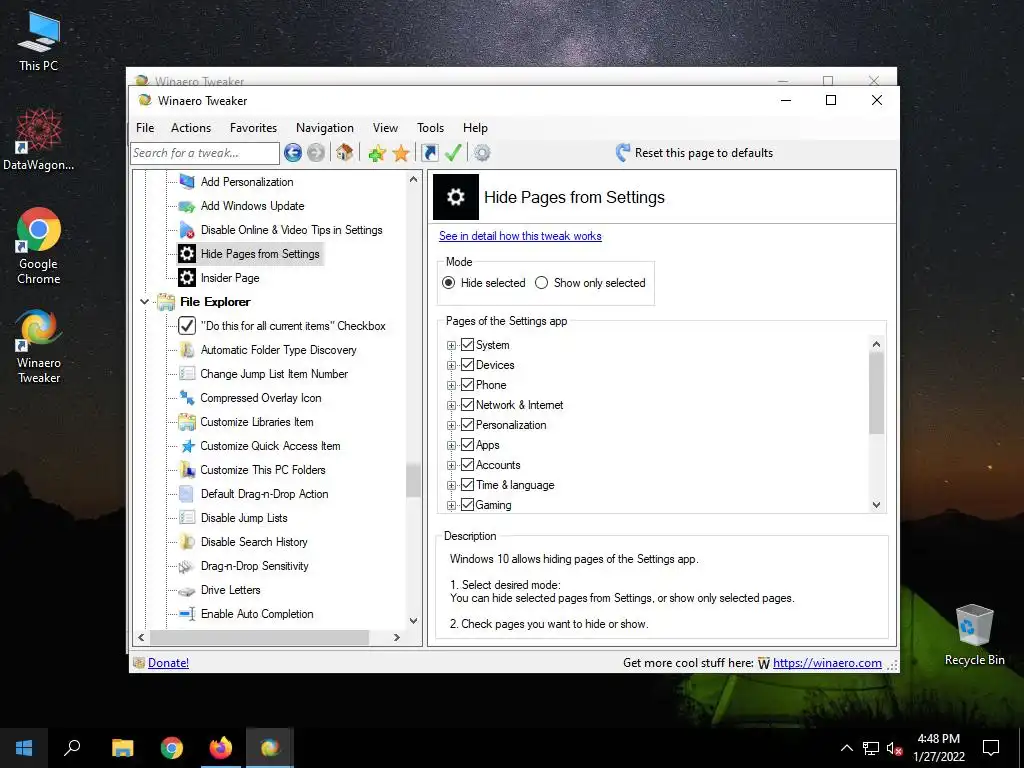Collapse the File Explorer category
1024x768 pixels.
tap(144, 302)
